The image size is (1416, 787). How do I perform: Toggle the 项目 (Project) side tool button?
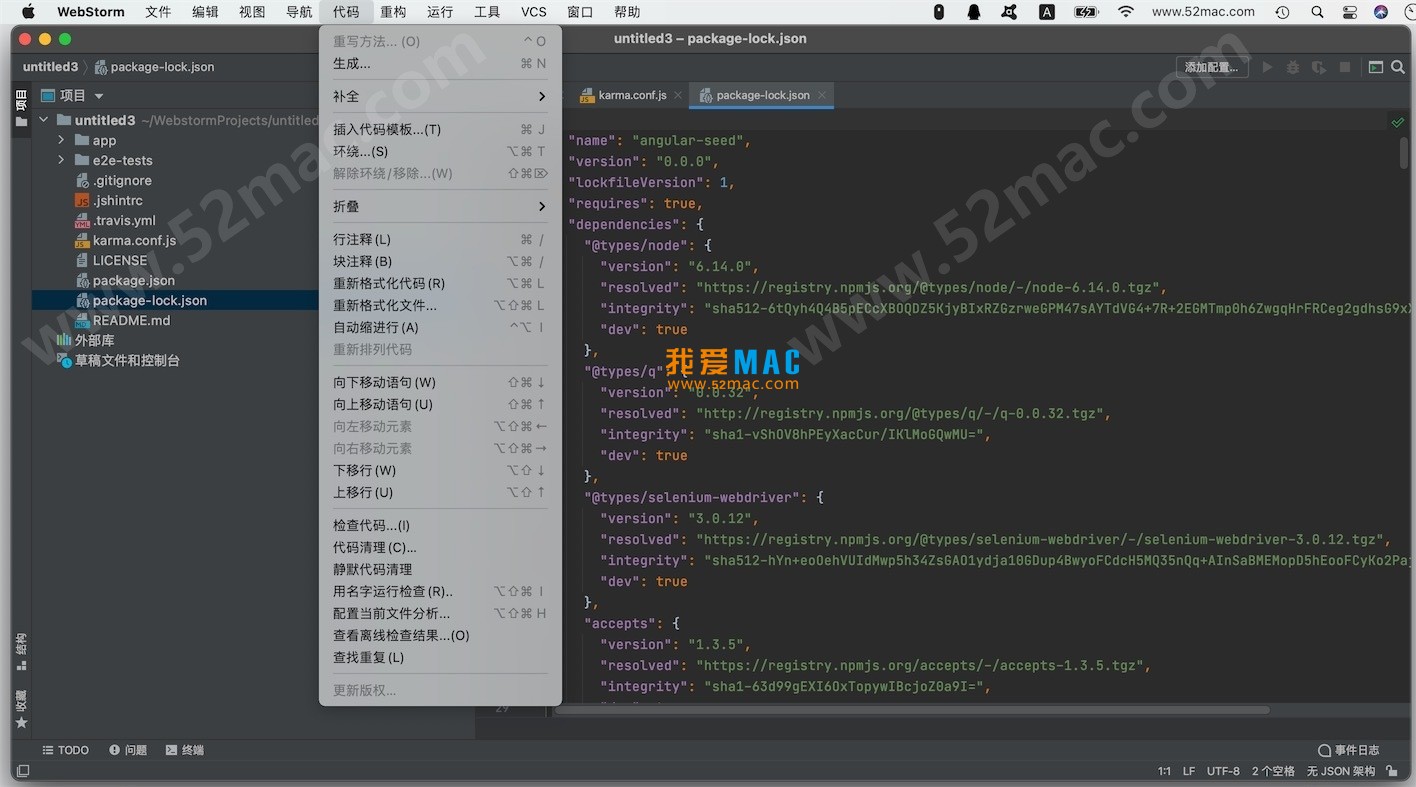tap(21, 108)
